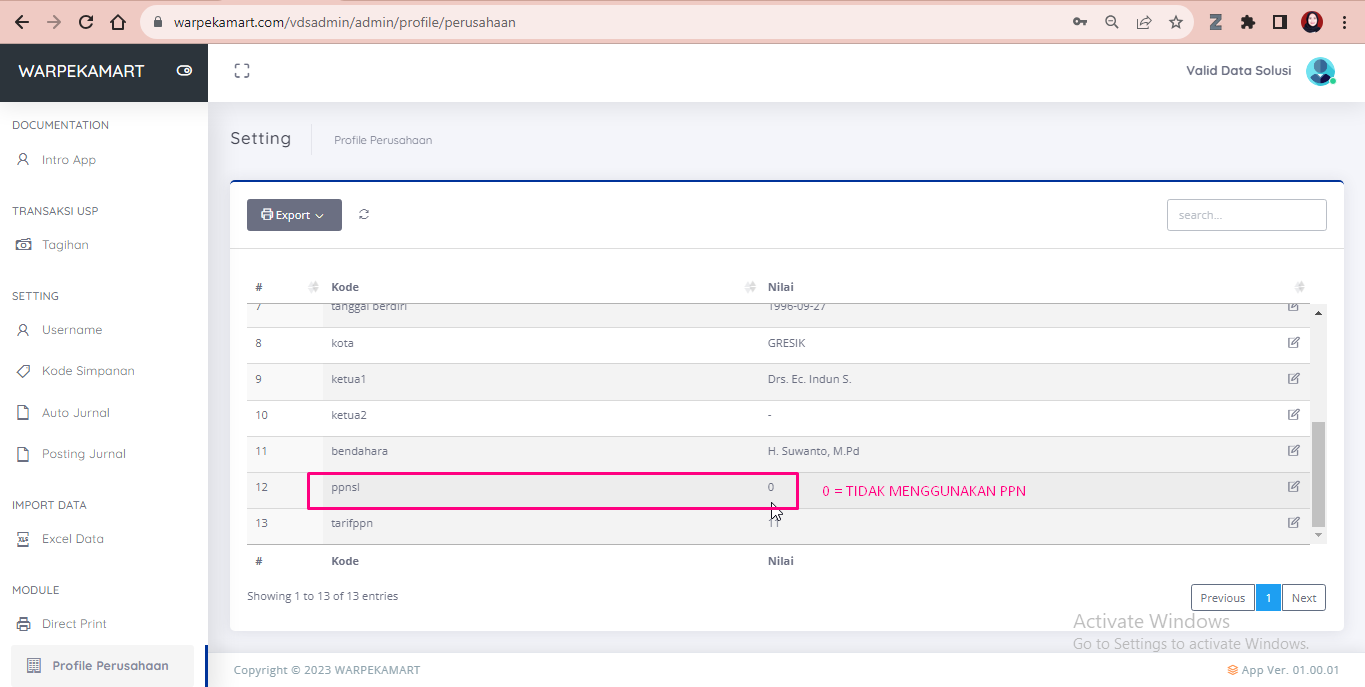Click Profile Perusahaan breadcrumb
The height and width of the screenshot is (687, 1365).
point(383,140)
